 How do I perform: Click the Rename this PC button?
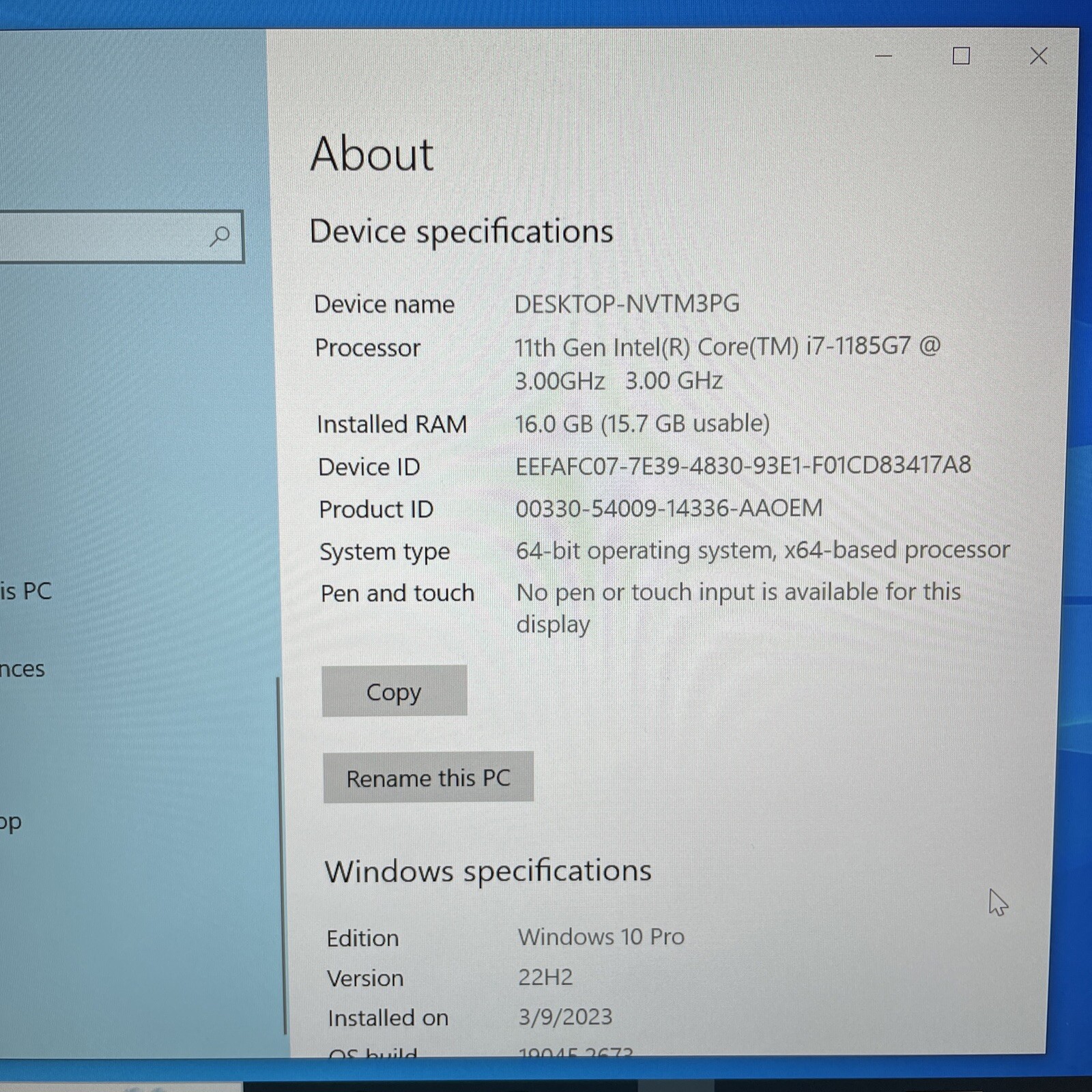(x=428, y=777)
